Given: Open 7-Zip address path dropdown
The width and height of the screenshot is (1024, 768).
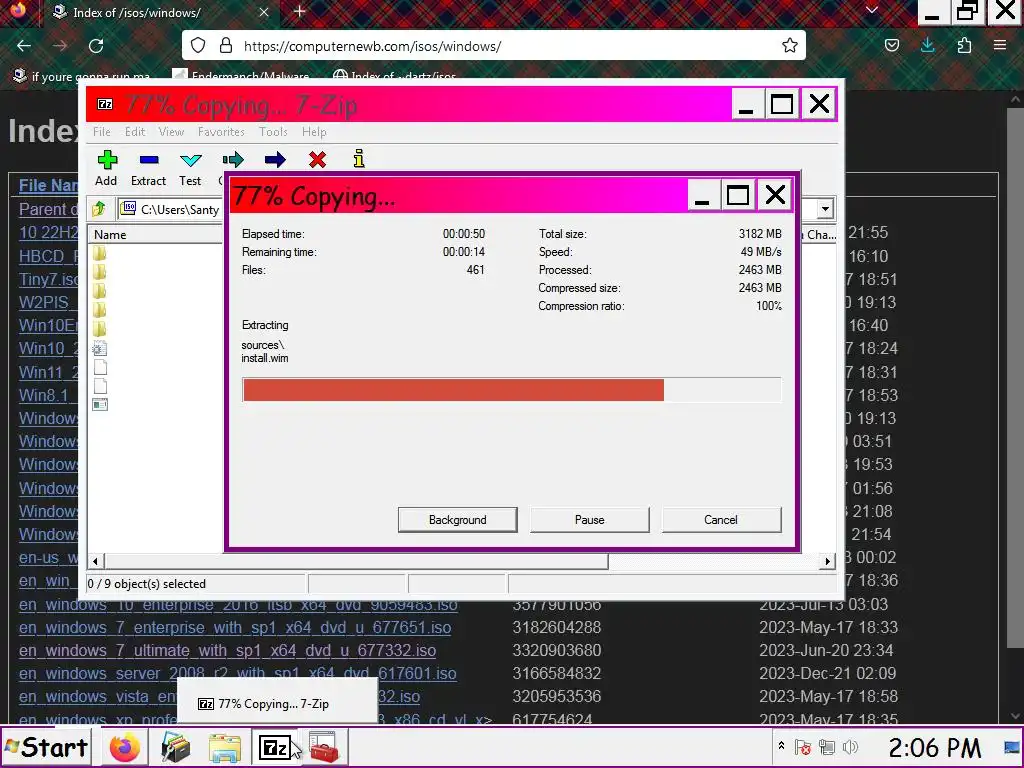Looking at the screenshot, I should click(825, 209).
